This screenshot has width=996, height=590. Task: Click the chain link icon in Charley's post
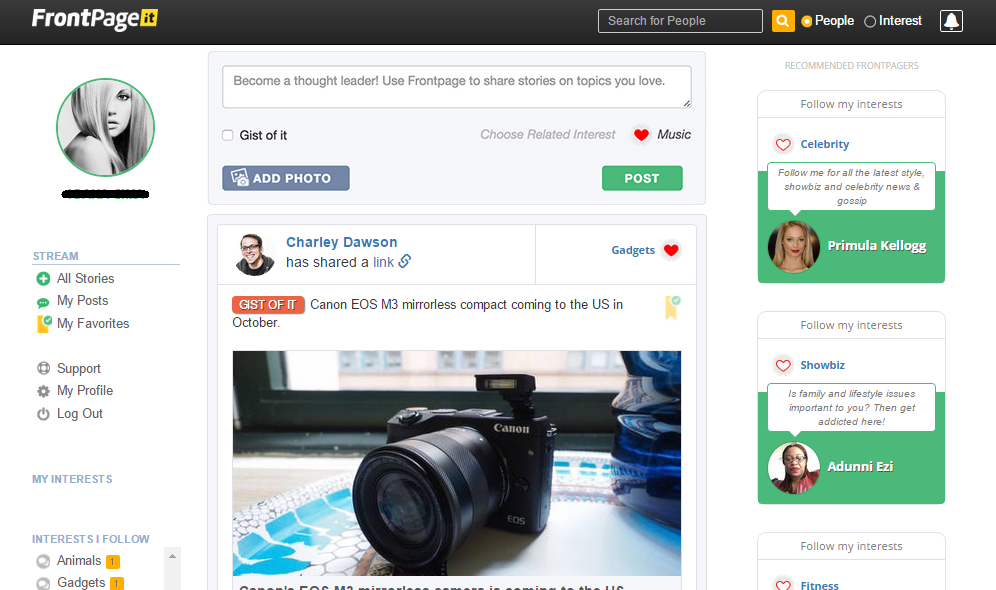point(405,261)
